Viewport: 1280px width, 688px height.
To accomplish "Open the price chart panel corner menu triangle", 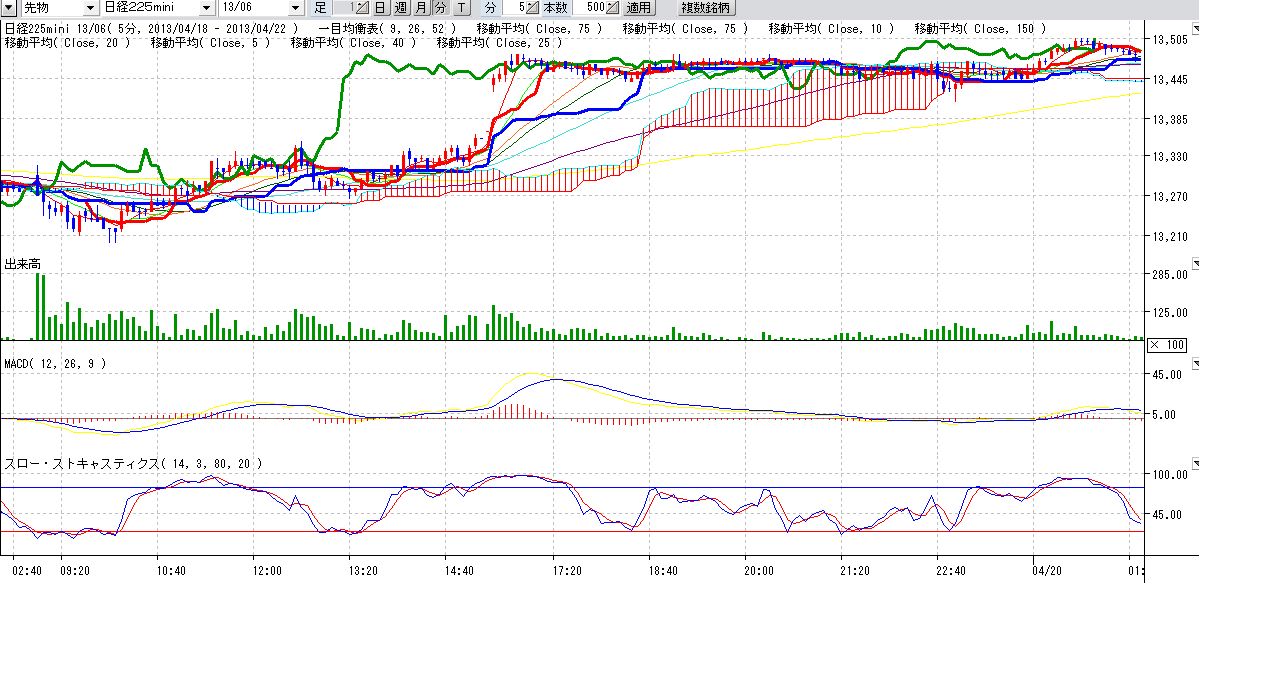I will click(1194, 29).
